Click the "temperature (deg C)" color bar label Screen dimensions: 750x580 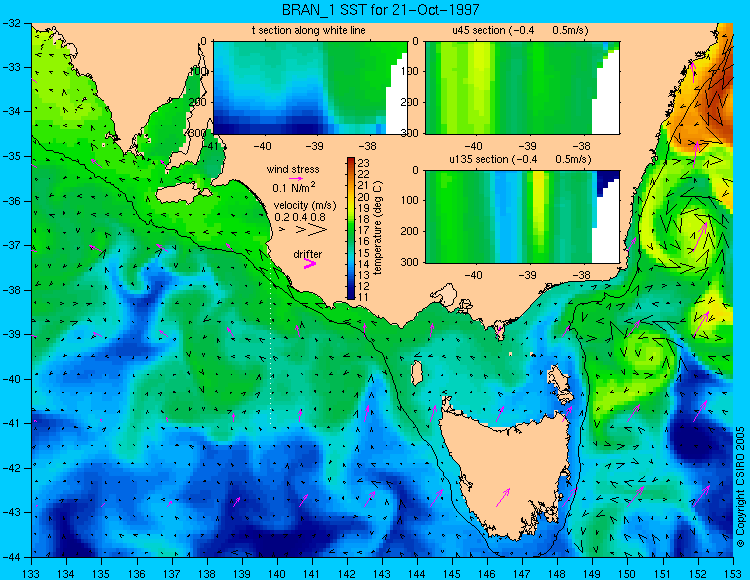(378, 229)
